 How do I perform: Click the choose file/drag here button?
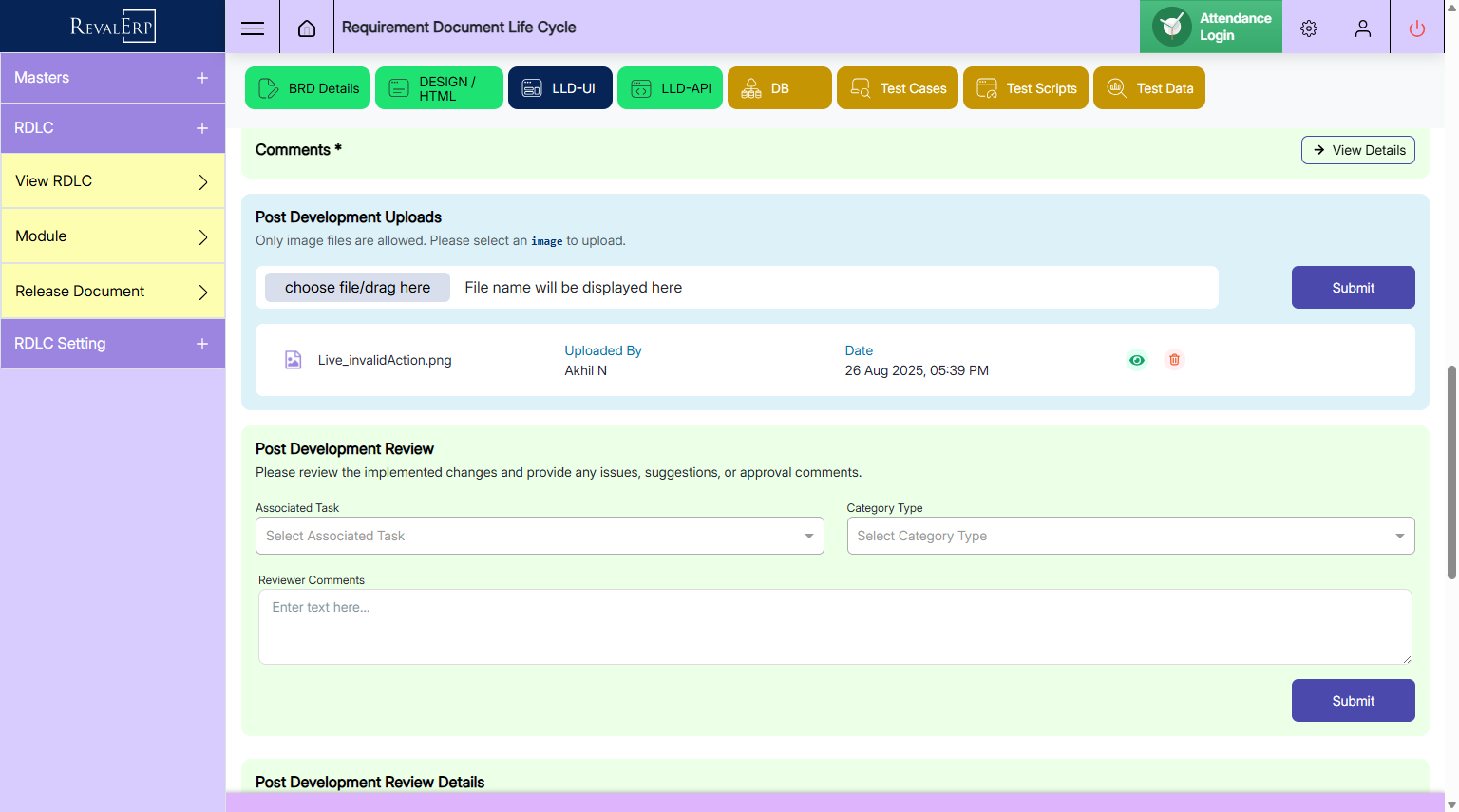pos(357,288)
